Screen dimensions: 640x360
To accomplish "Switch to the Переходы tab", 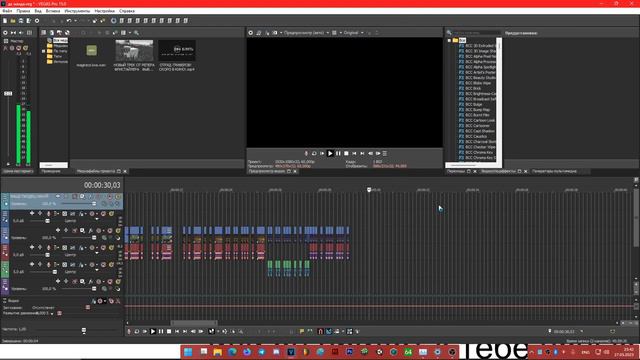I will [456, 171].
